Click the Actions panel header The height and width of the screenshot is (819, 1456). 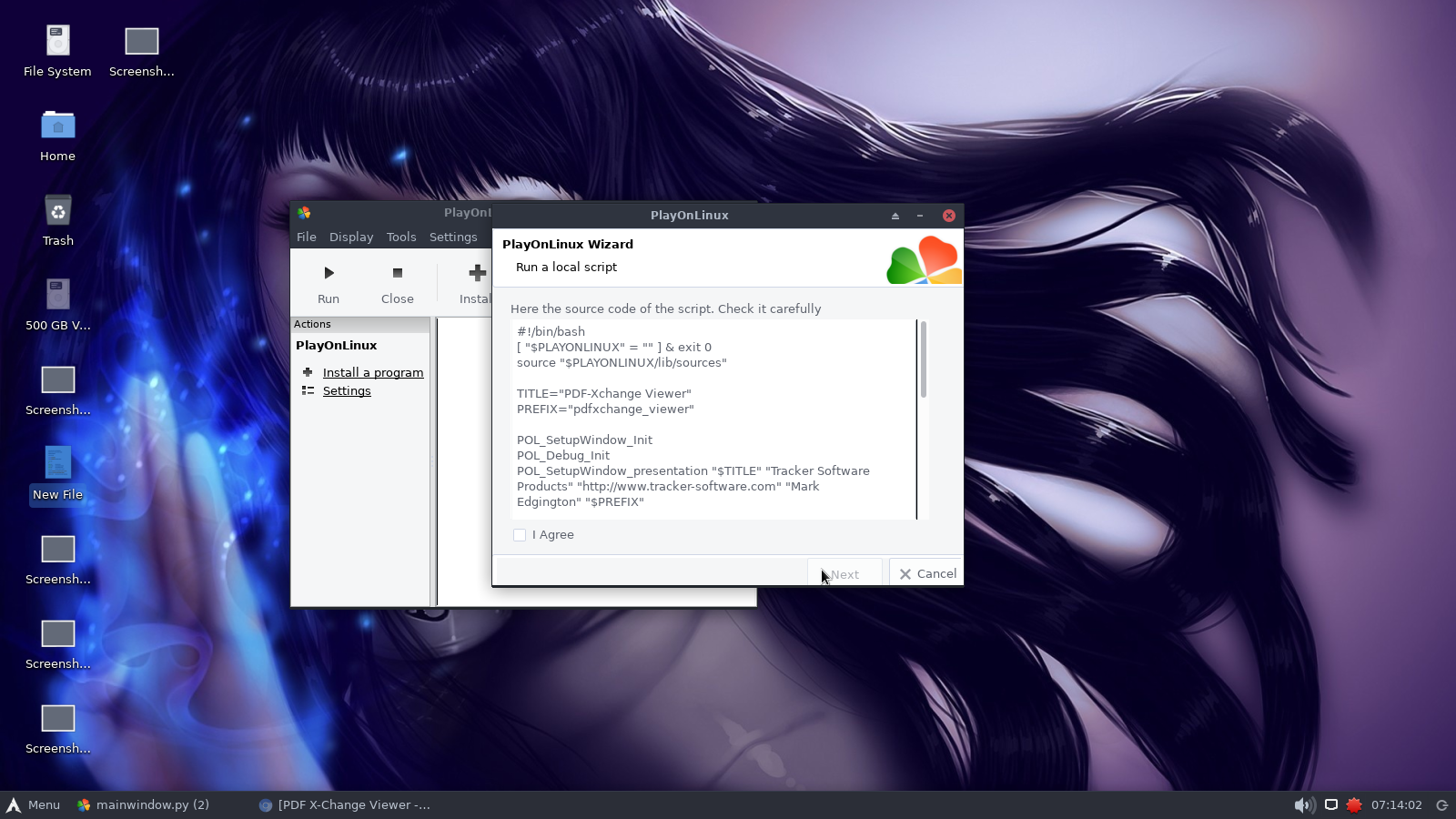tap(360, 324)
